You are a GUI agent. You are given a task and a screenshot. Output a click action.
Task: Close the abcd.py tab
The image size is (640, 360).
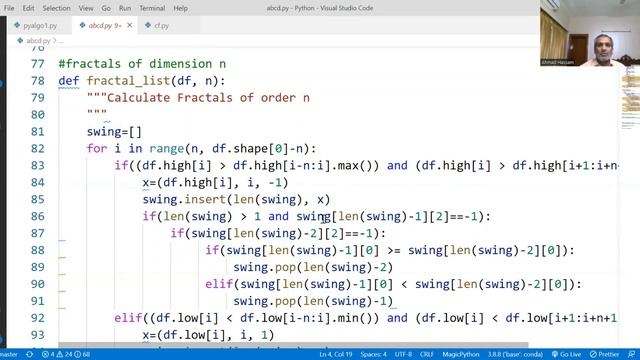coord(129,25)
